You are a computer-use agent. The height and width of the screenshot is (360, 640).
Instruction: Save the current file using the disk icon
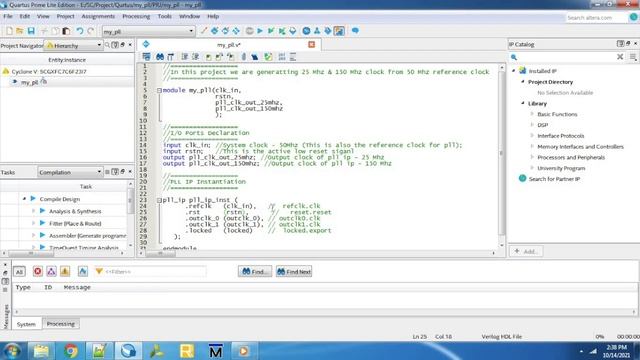31,31
